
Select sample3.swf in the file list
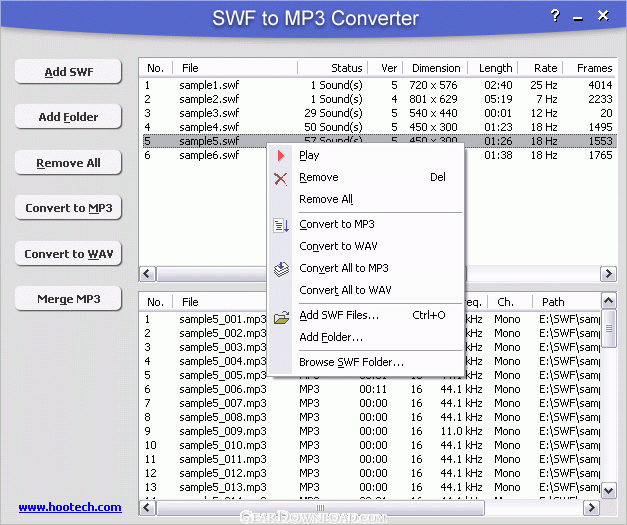209,113
